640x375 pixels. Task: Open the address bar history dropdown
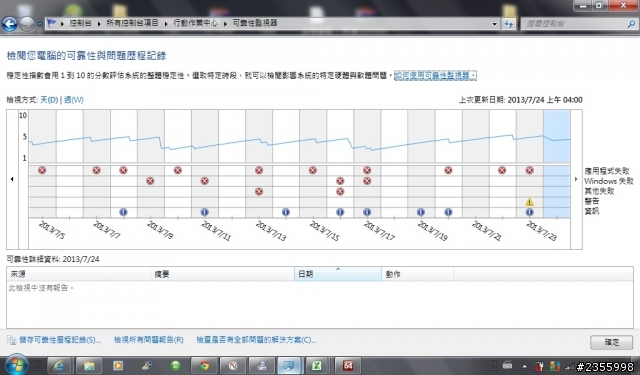tap(495, 24)
